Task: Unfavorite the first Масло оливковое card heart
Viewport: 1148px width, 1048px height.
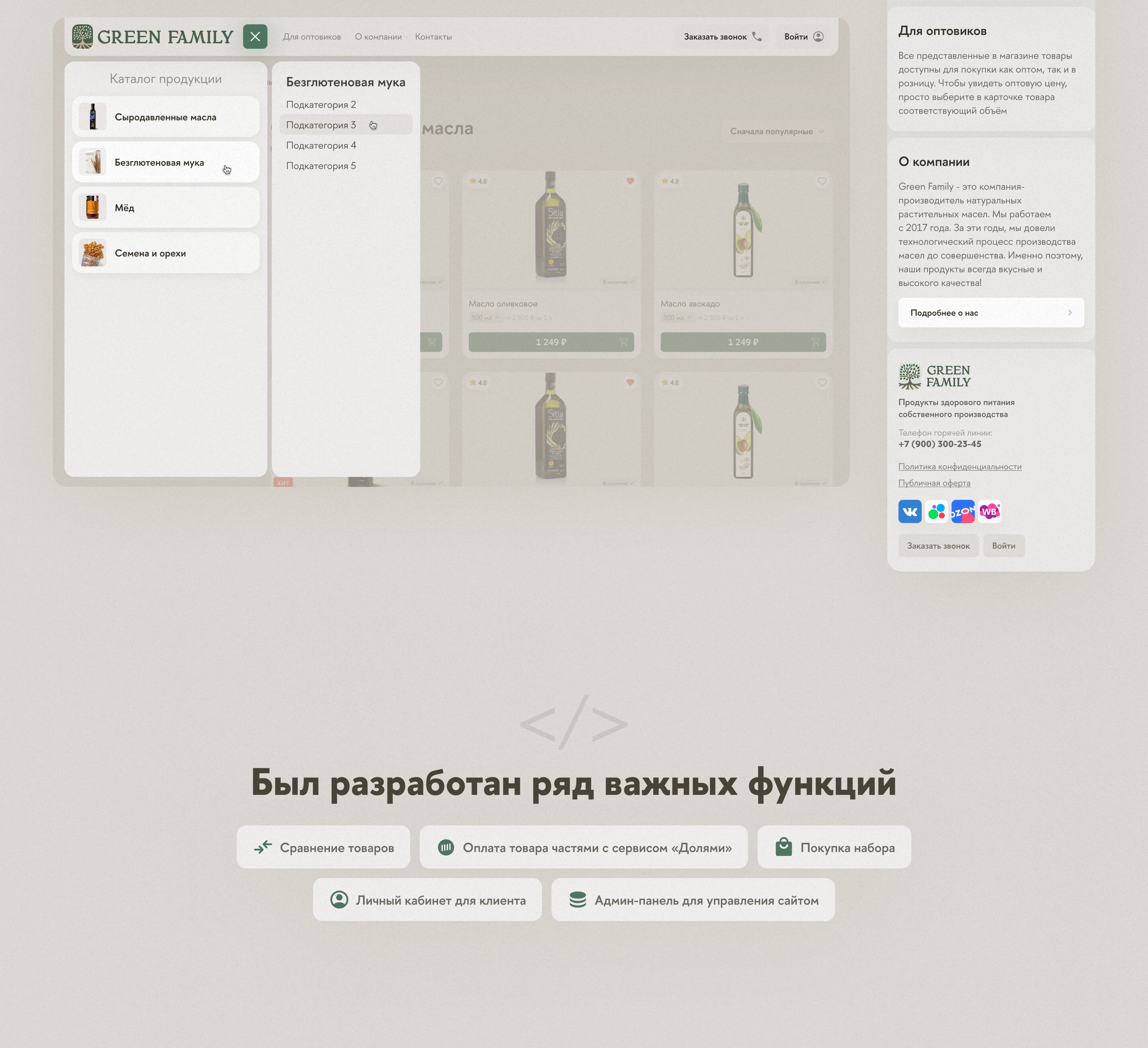Action: 630,181
